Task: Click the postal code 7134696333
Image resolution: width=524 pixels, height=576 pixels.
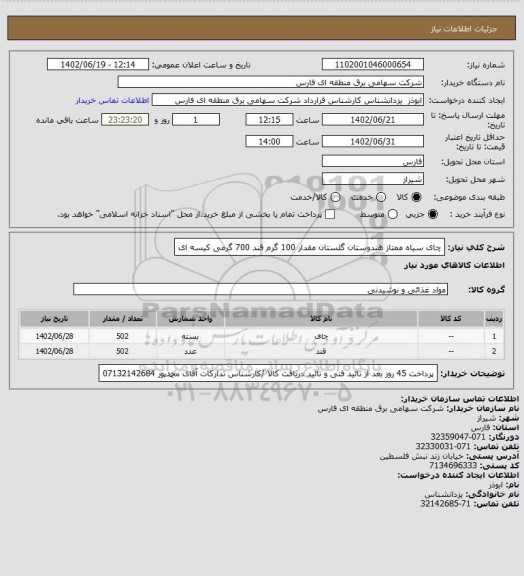Action: point(453,466)
